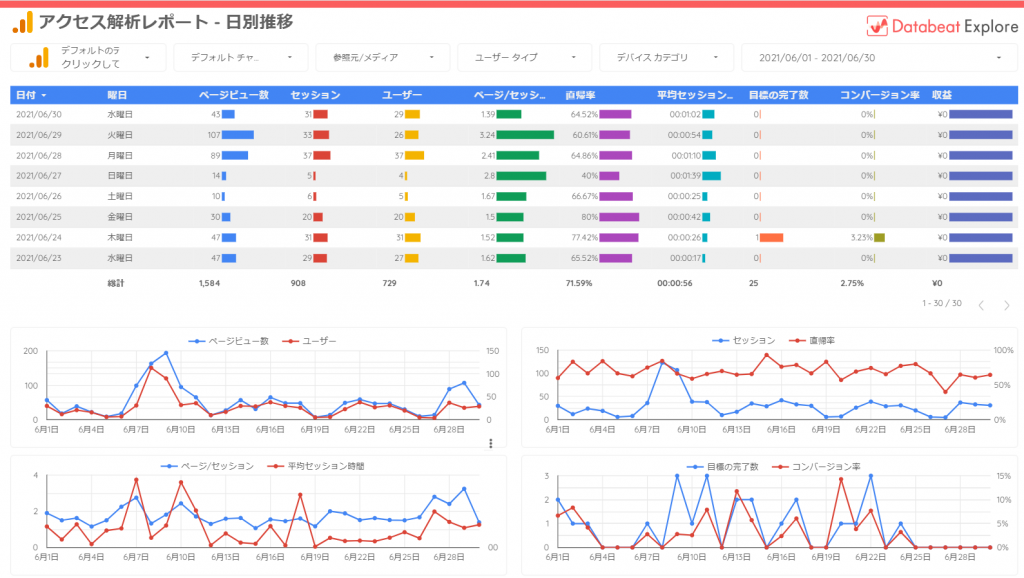Toggle 平均セッション時間 legend in bottom-left chart

point(316,466)
